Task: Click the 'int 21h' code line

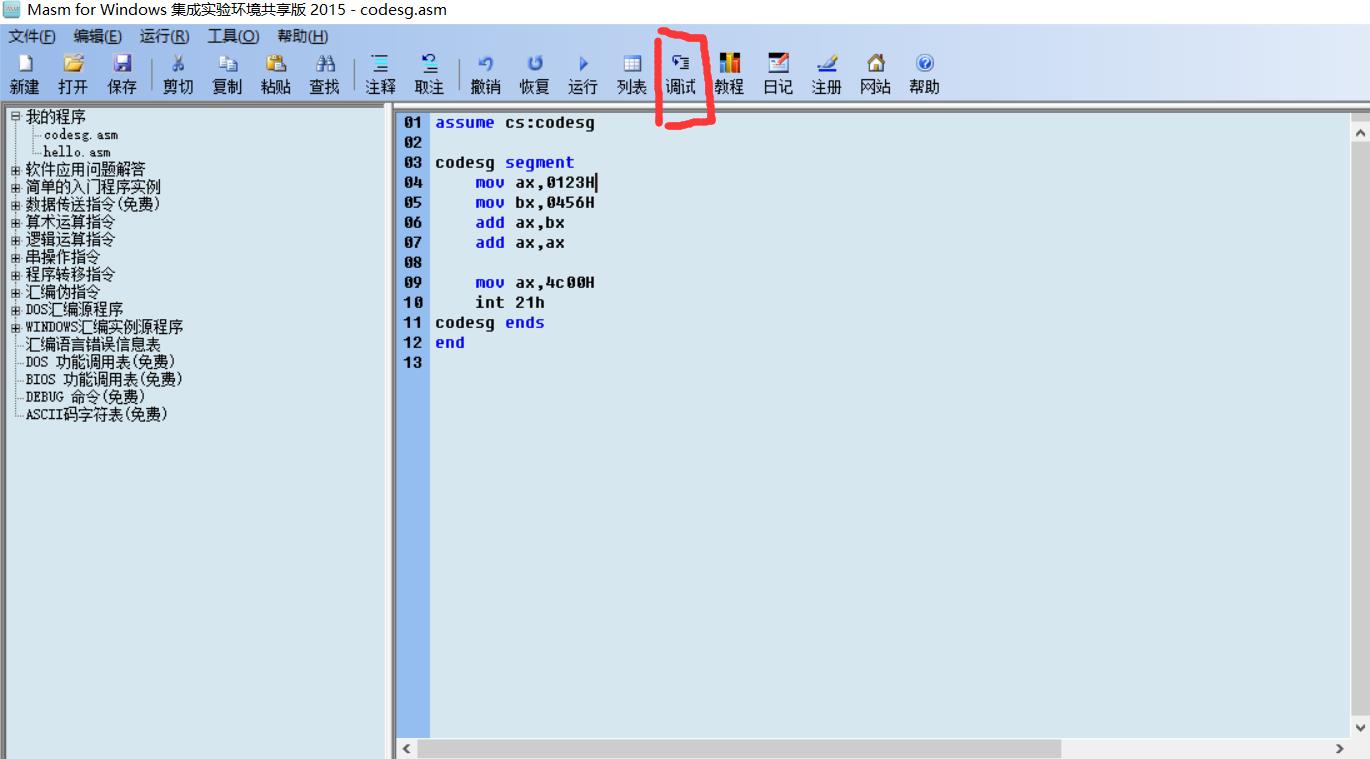Action: tap(510, 303)
